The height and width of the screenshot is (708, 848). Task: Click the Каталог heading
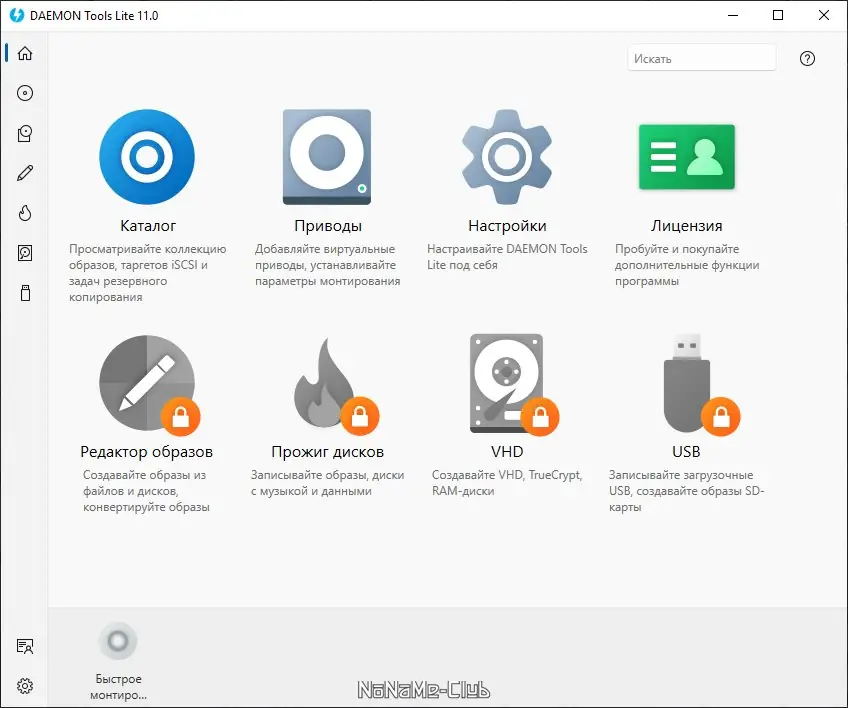pos(148,226)
